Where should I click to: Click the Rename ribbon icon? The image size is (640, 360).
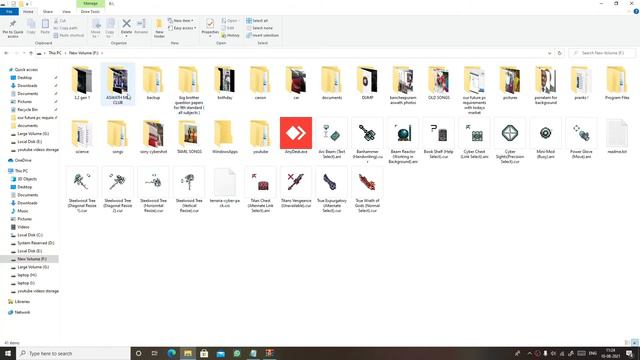(x=141, y=24)
